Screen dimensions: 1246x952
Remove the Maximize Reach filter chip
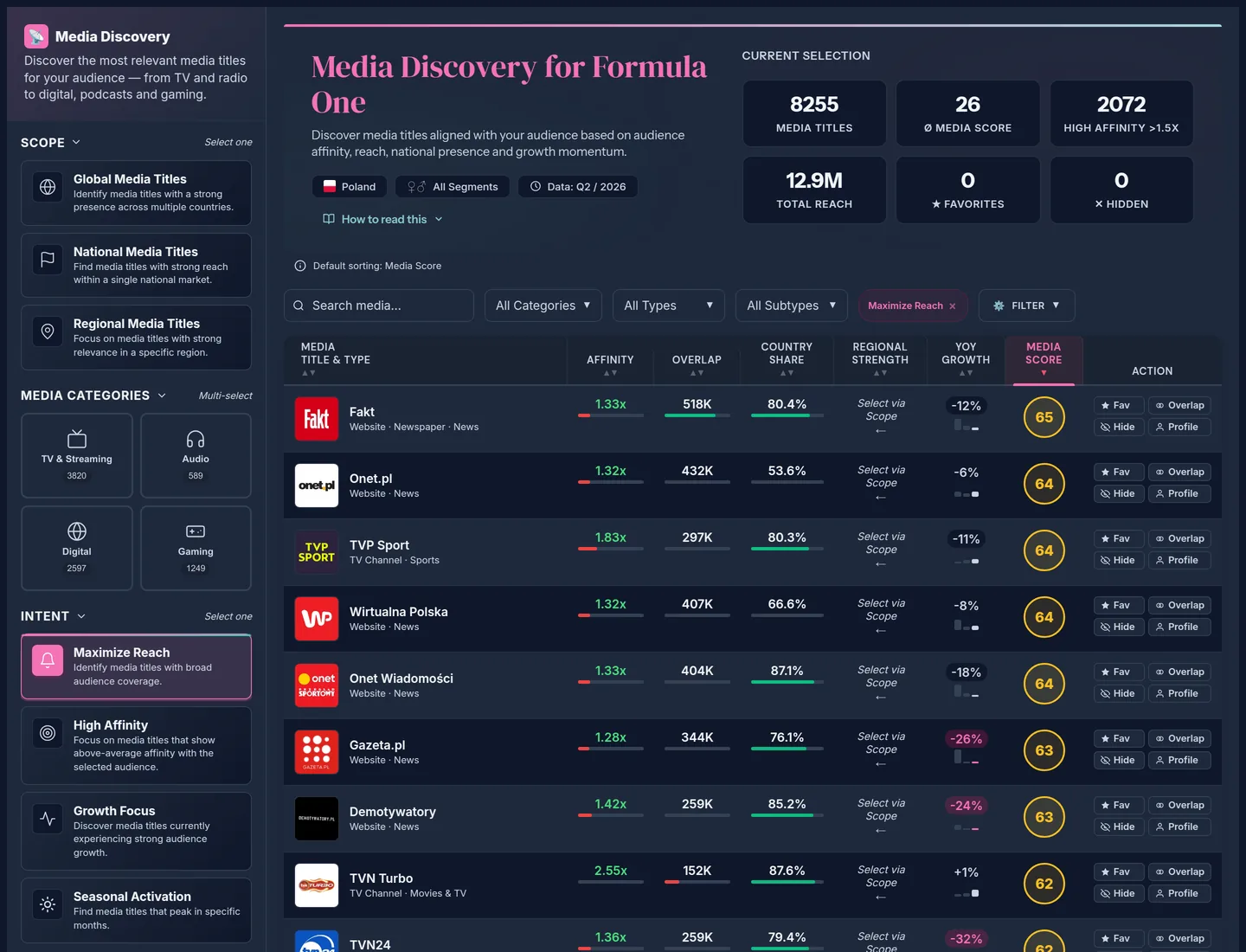(953, 306)
